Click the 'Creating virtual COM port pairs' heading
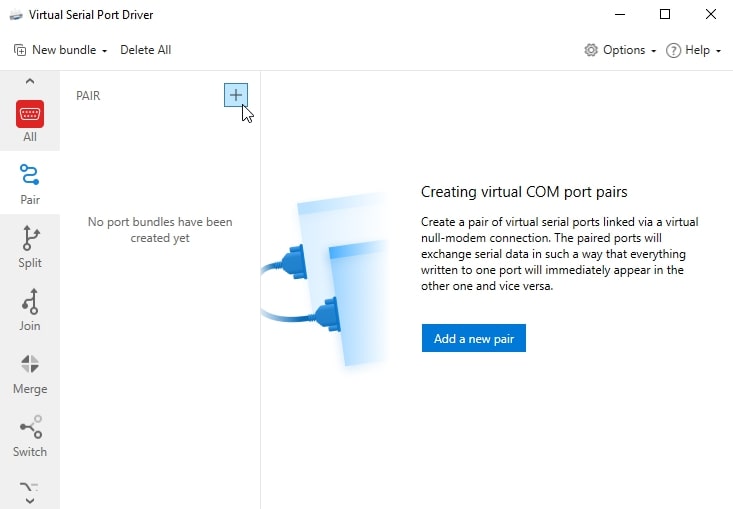 tap(524, 192)
